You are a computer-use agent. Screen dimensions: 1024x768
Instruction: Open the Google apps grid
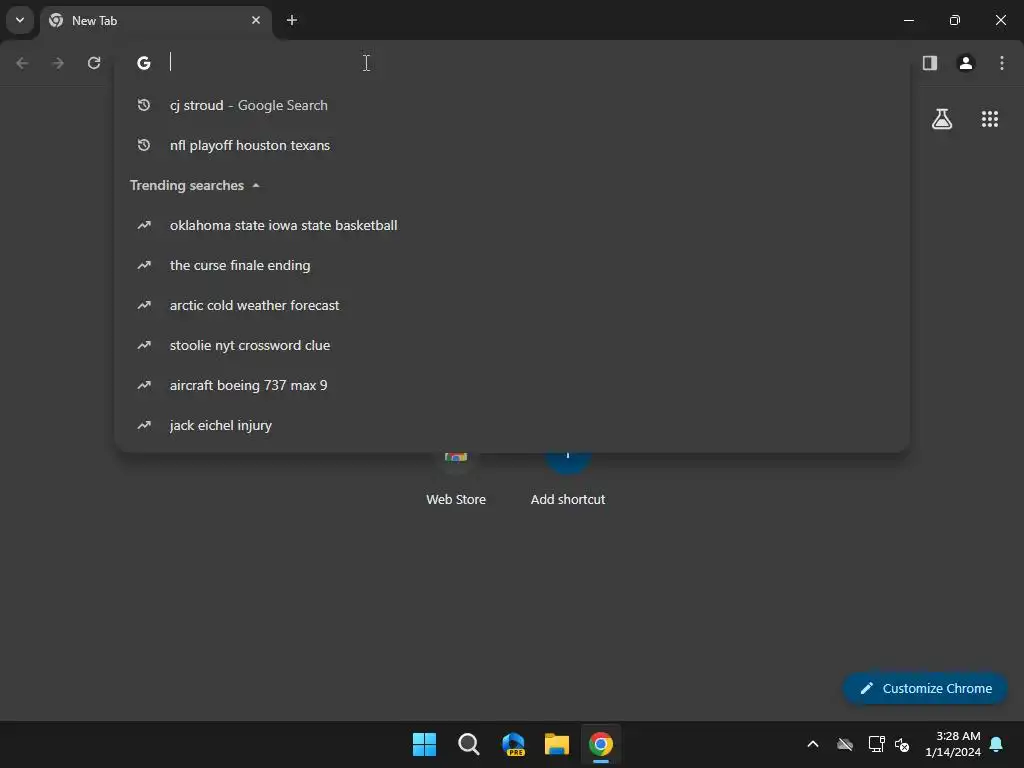(x=990, y=119)
